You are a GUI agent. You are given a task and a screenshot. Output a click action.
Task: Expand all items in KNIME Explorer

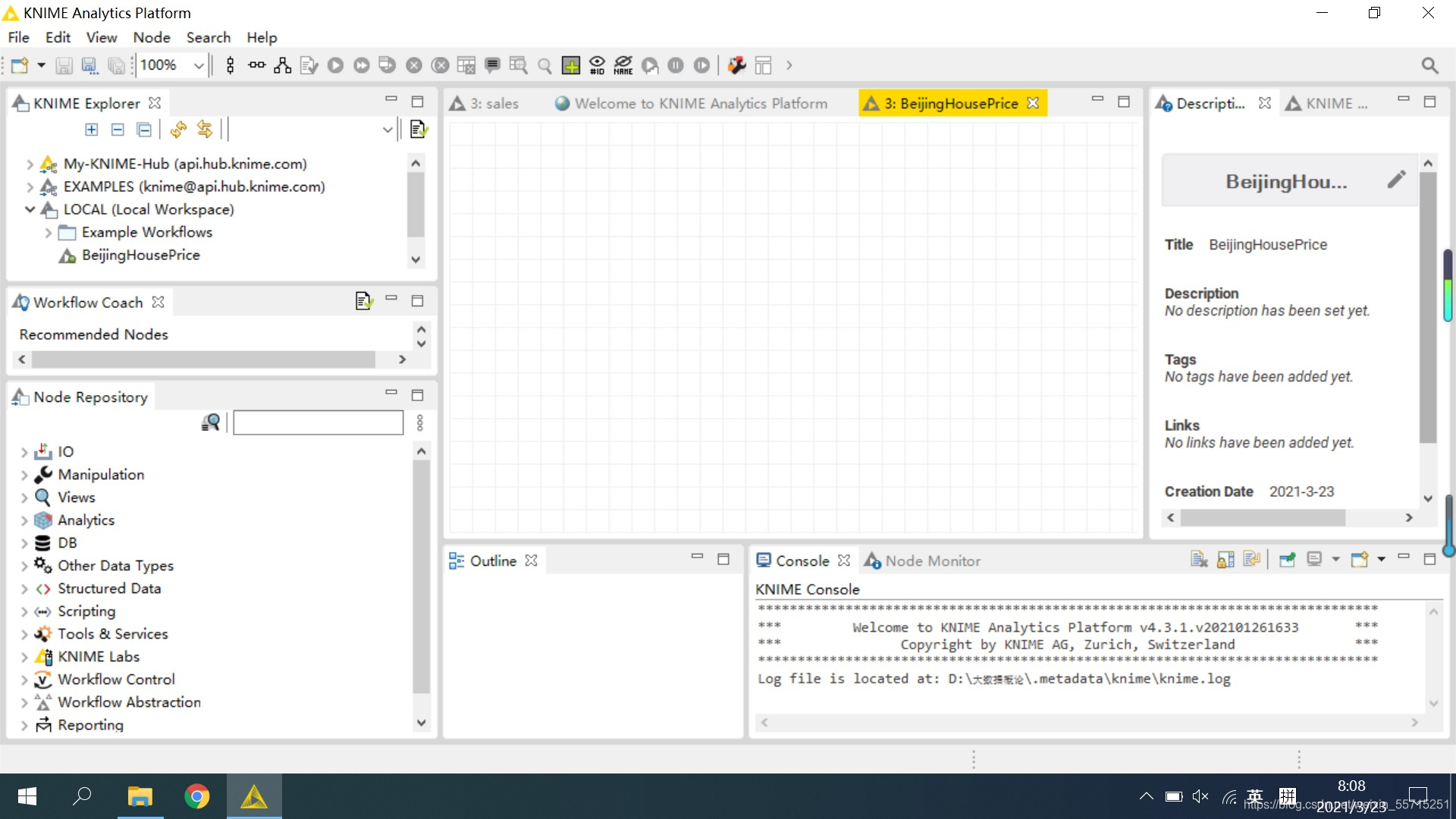click(92, 130)
